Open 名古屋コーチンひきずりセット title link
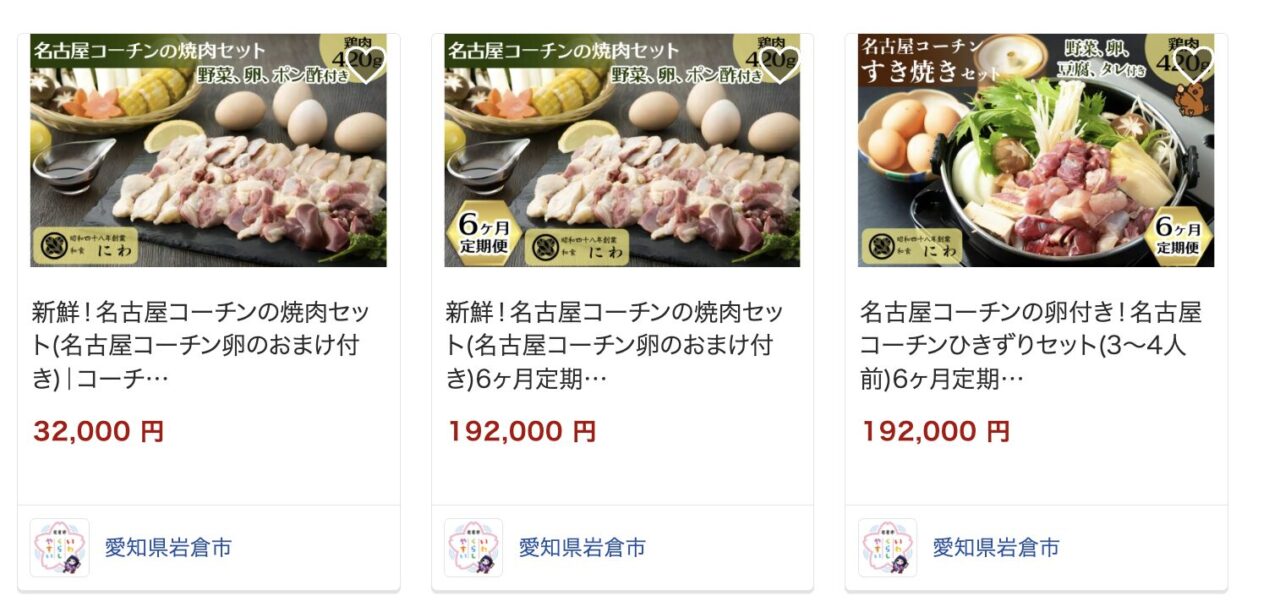The width and height of the screenshot is (1280, 612). pyautogui.click(x=1030, y=346)
